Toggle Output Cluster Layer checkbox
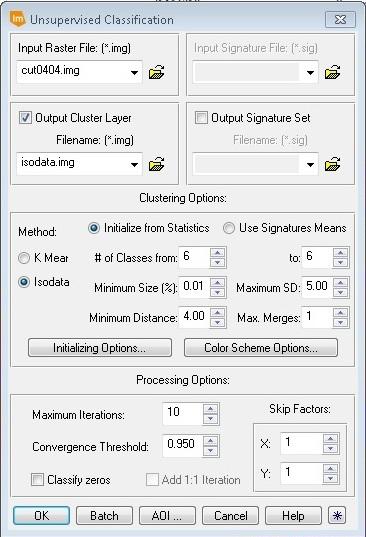 25,117
